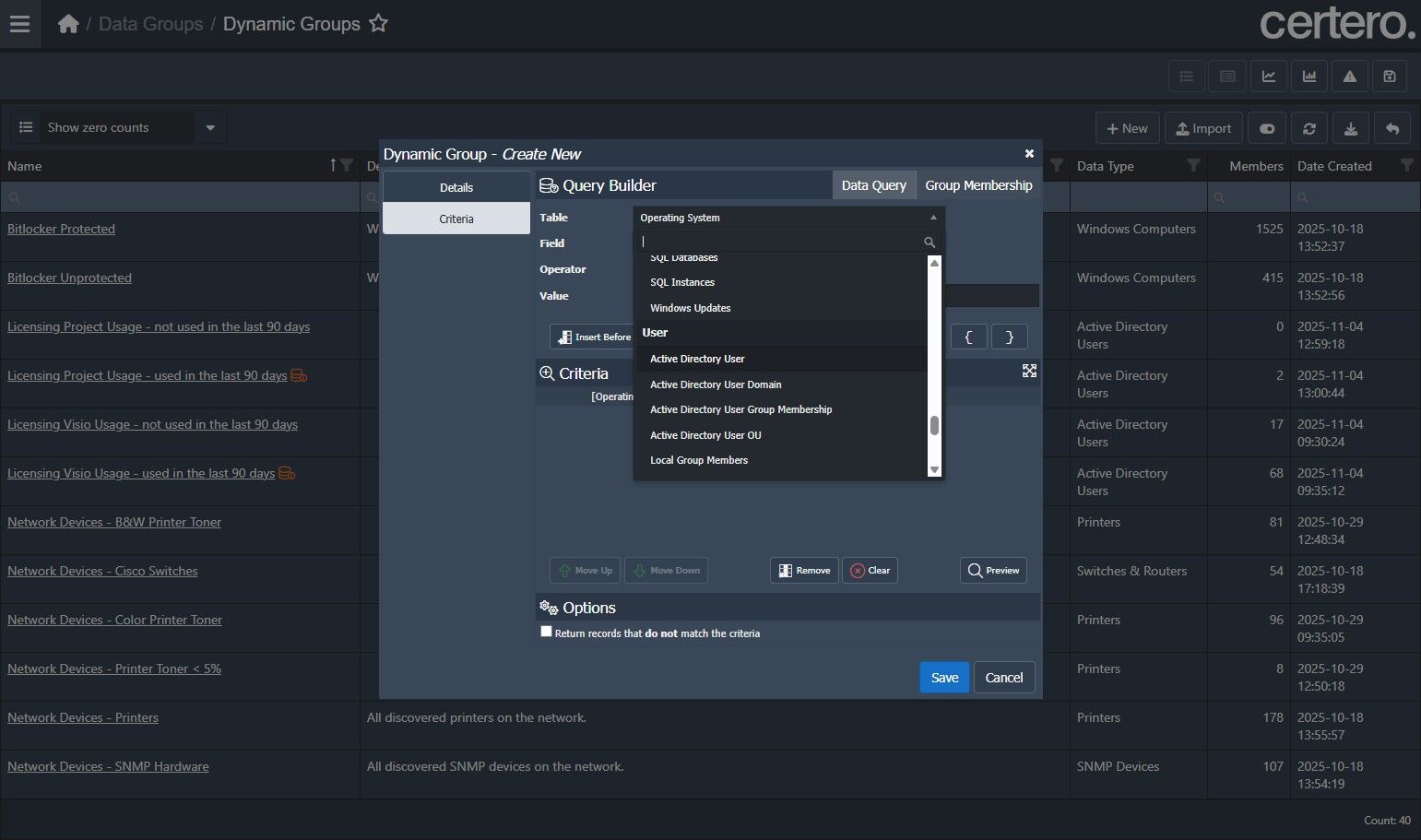Open Network Devices - SNMP Hardware link
This screenshot has height=840, width=1421.
(108, 766)
